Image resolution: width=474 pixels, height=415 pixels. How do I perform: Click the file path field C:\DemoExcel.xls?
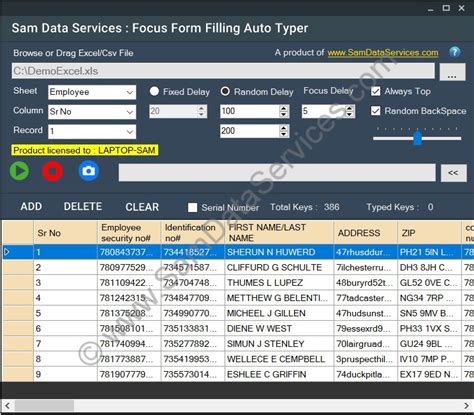pyautogui.click(x=223, y=71)
